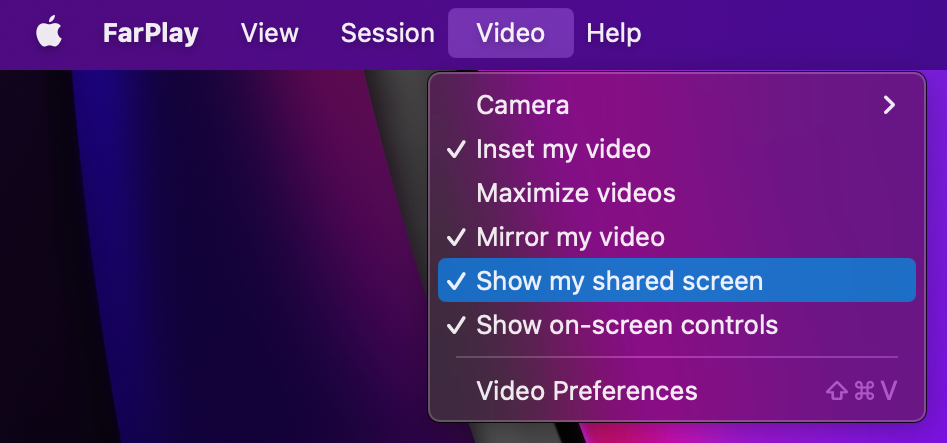
Task: Toggle Show my shared screen off
Action: coord(619,281)
